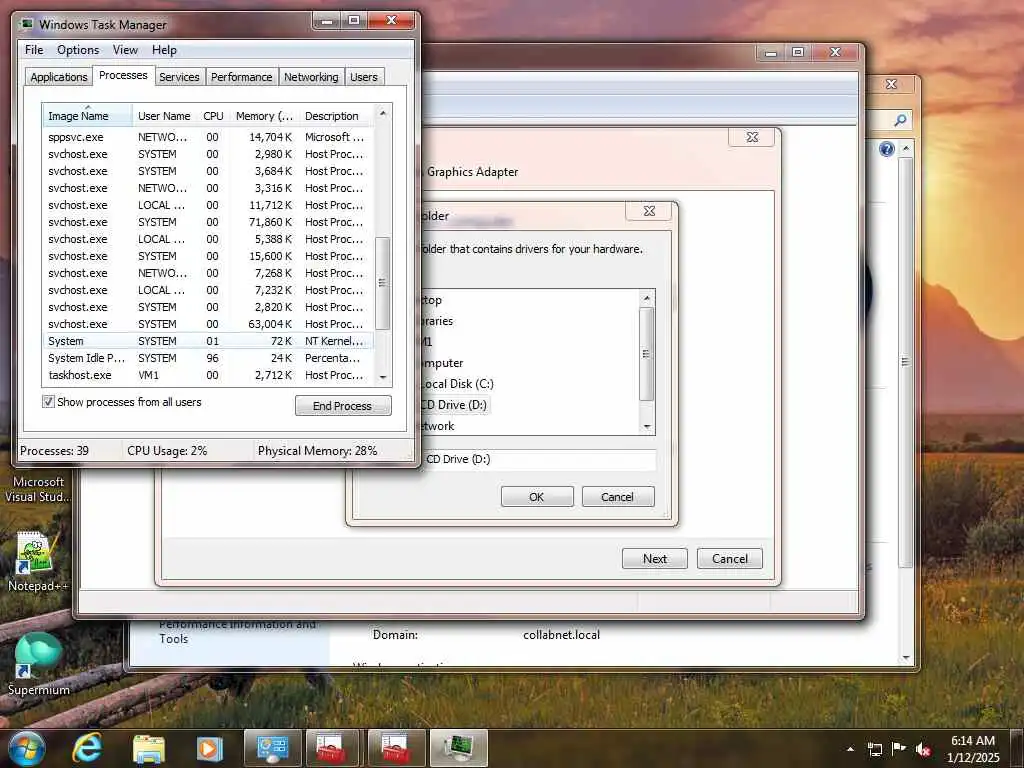Viewport: 1024px width, 768px height.
Task: Close the Browse For Folder dialog
Action: click(x=648, y=211)
